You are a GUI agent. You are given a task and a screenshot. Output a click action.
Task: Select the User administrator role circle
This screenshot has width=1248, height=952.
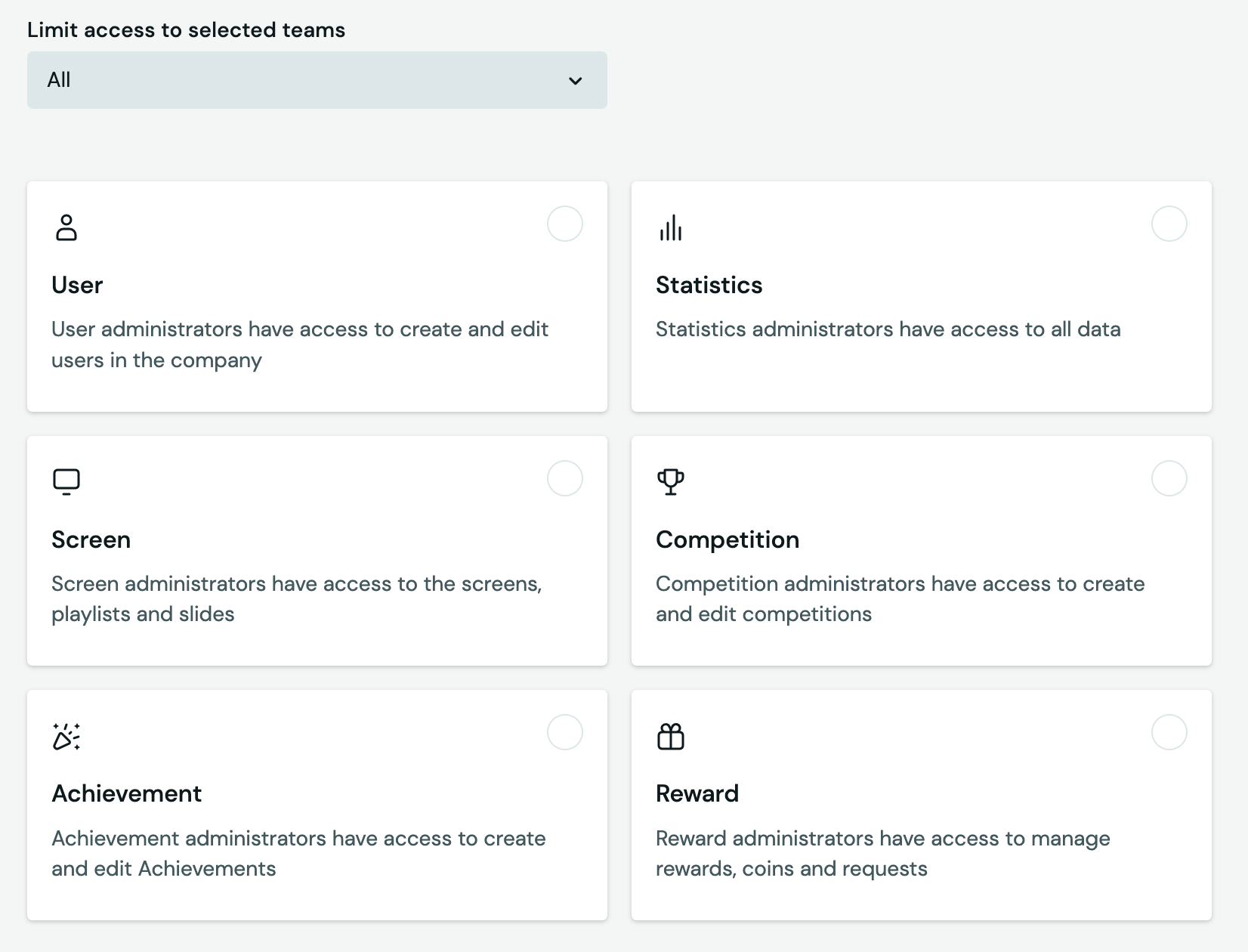(x=565, y=224)
